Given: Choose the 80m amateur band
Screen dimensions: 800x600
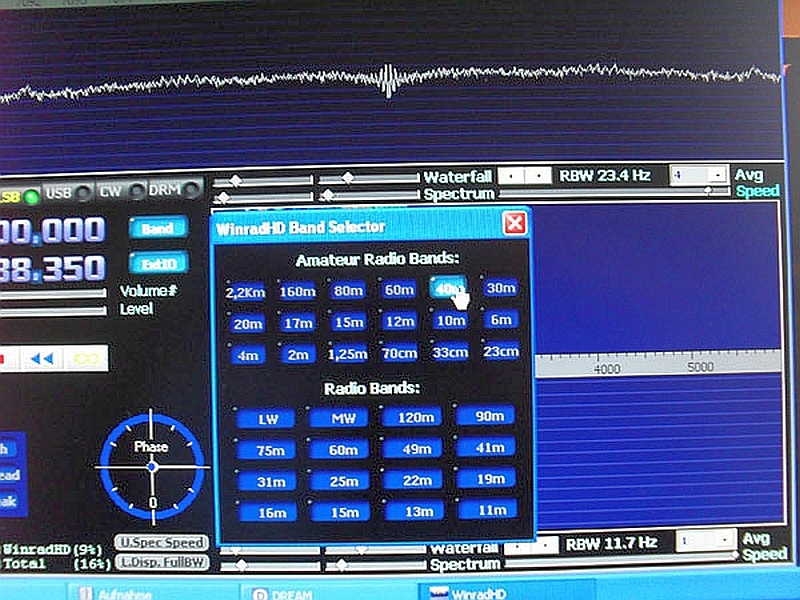Looking at the screenshot, I should pos(348,290).
